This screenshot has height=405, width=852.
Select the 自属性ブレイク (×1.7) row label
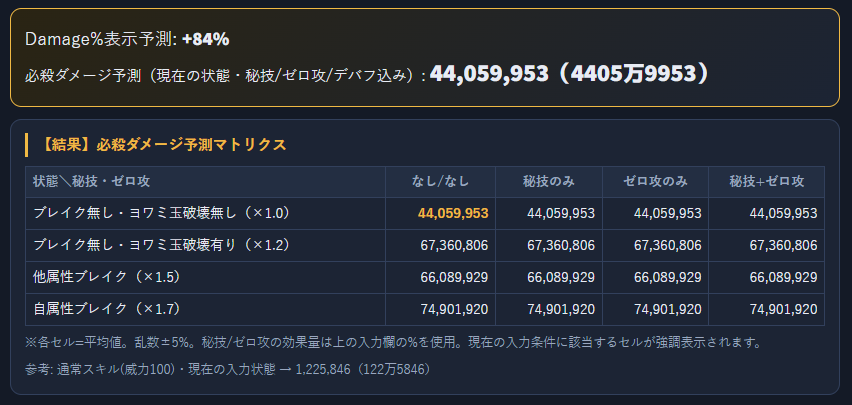click(106, 309)
